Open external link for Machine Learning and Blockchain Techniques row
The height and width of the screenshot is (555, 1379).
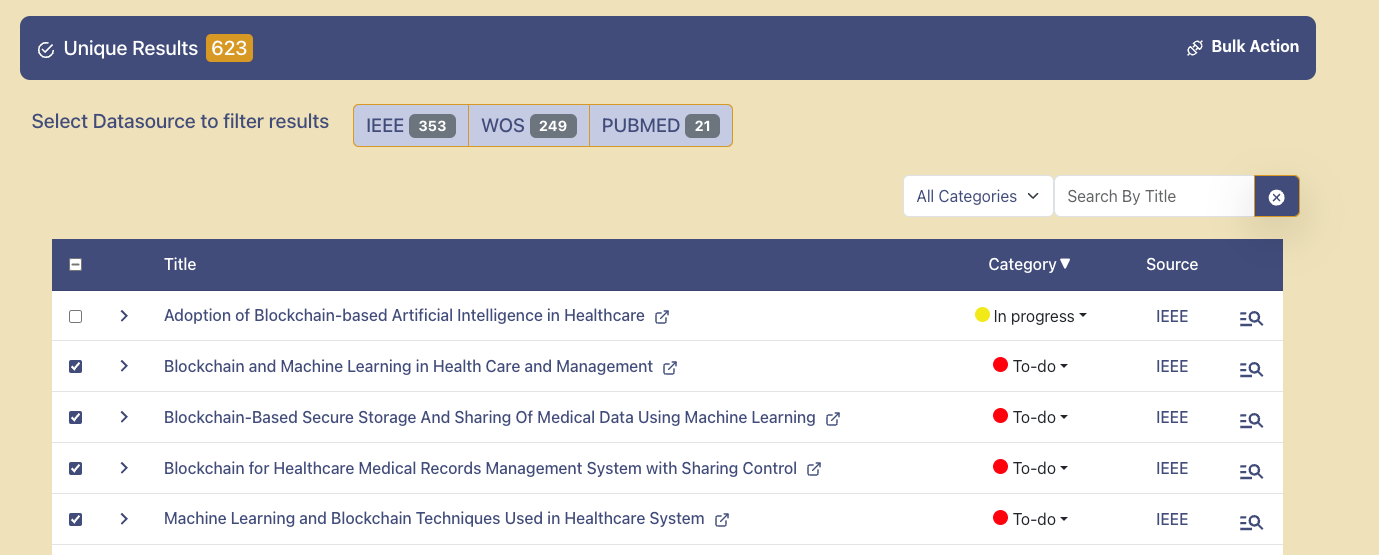pyautogui.click(x=722, y=520)
